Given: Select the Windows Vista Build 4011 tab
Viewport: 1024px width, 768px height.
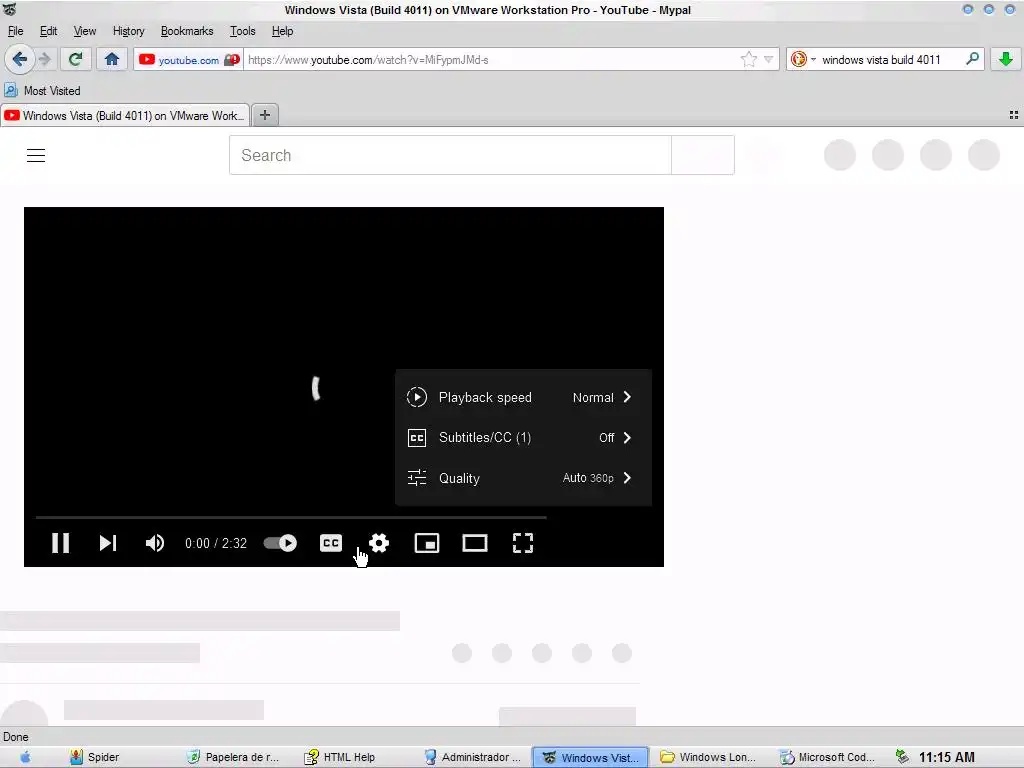Looking at the screenshot, I should (125, 116).
